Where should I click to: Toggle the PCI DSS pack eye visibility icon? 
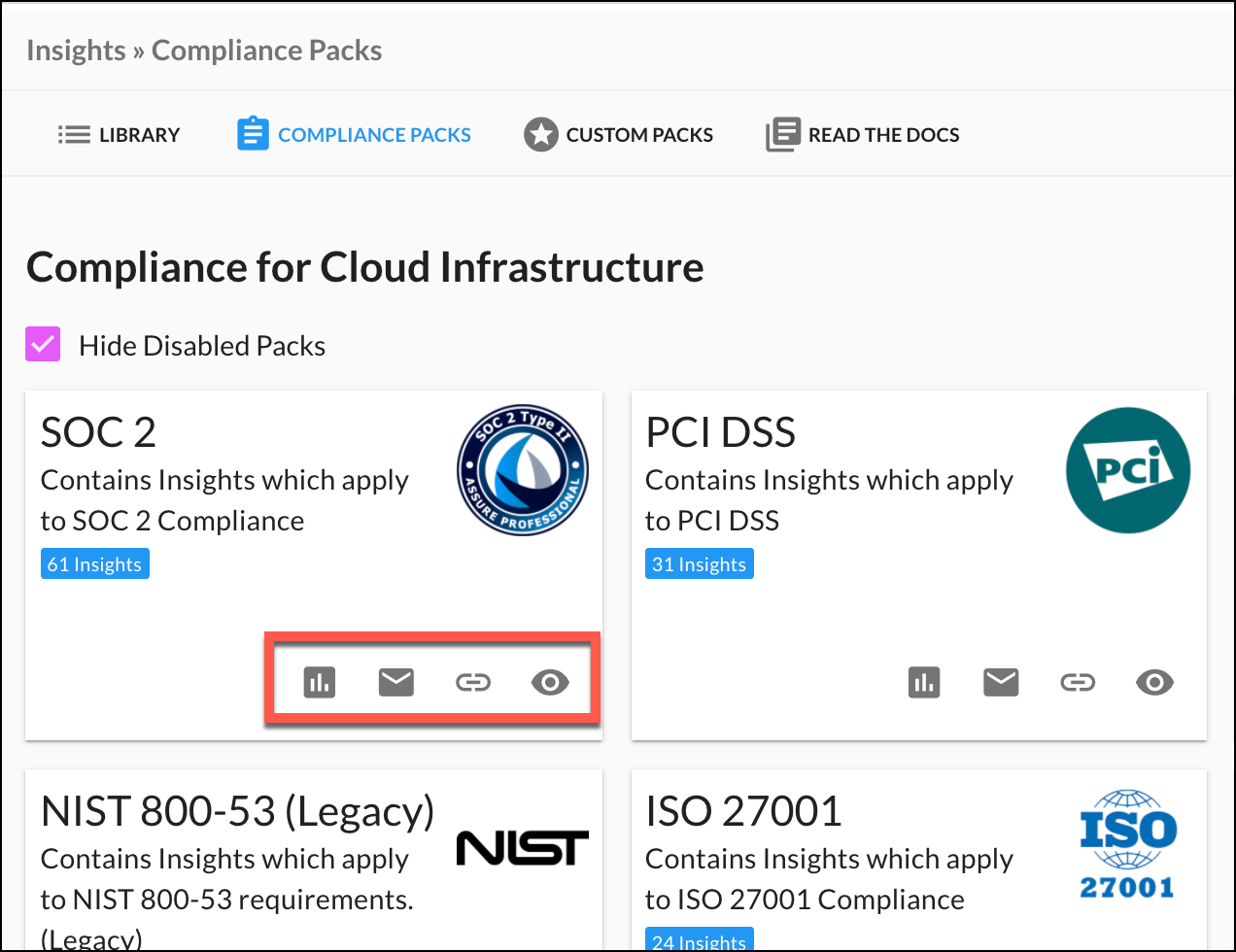(x=1154, y=683)
